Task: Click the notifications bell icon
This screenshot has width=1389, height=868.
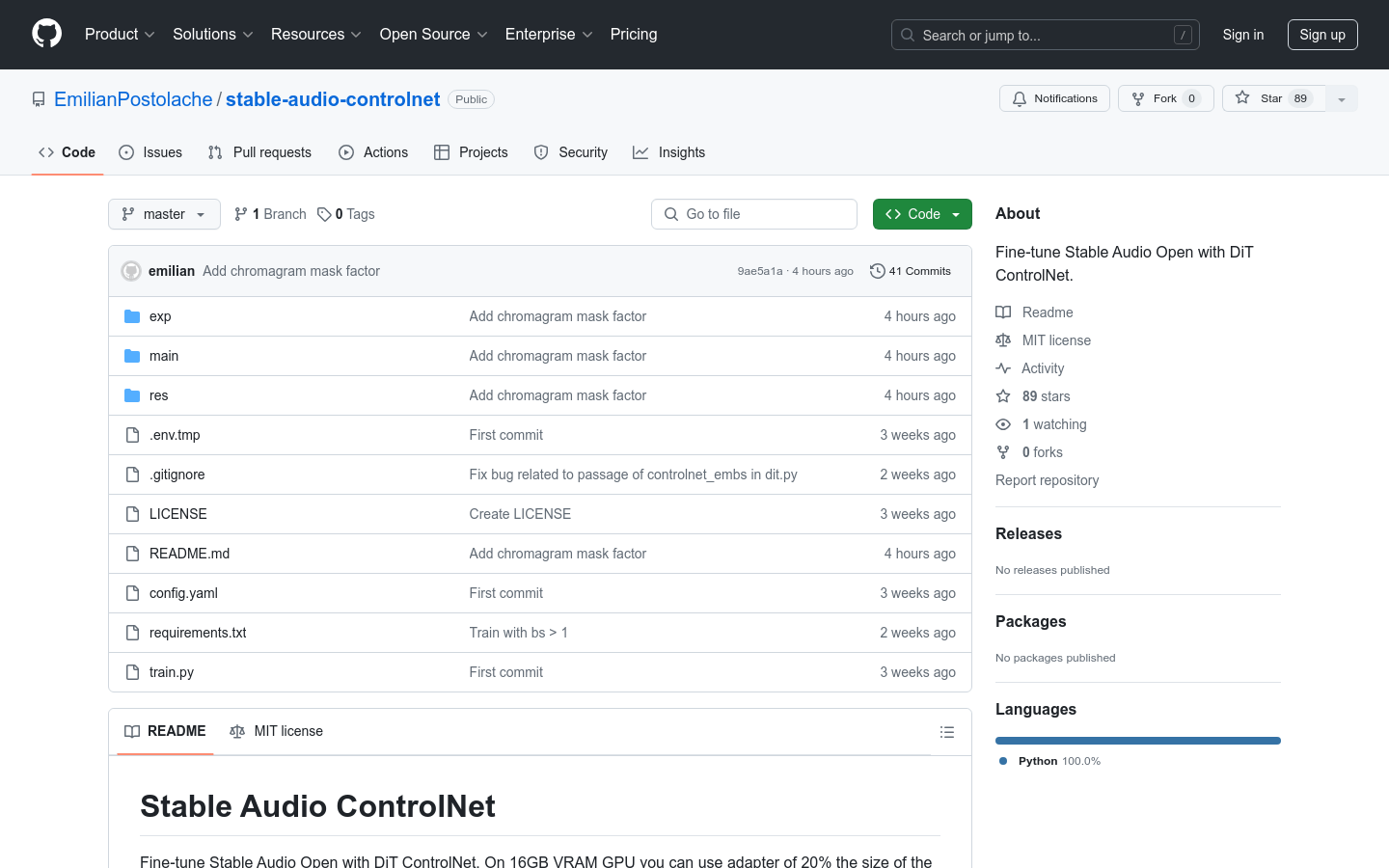Action: pos(1020,98)
